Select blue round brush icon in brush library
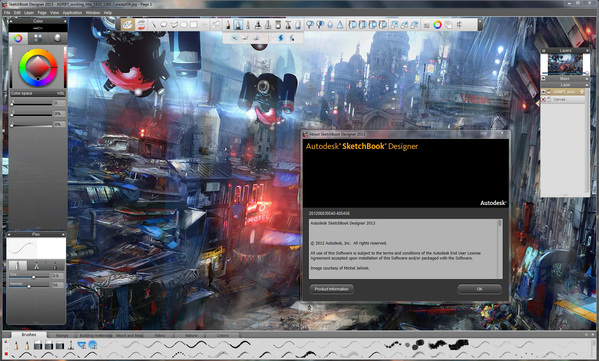599x361 pixels. click(x=93, y=345)
